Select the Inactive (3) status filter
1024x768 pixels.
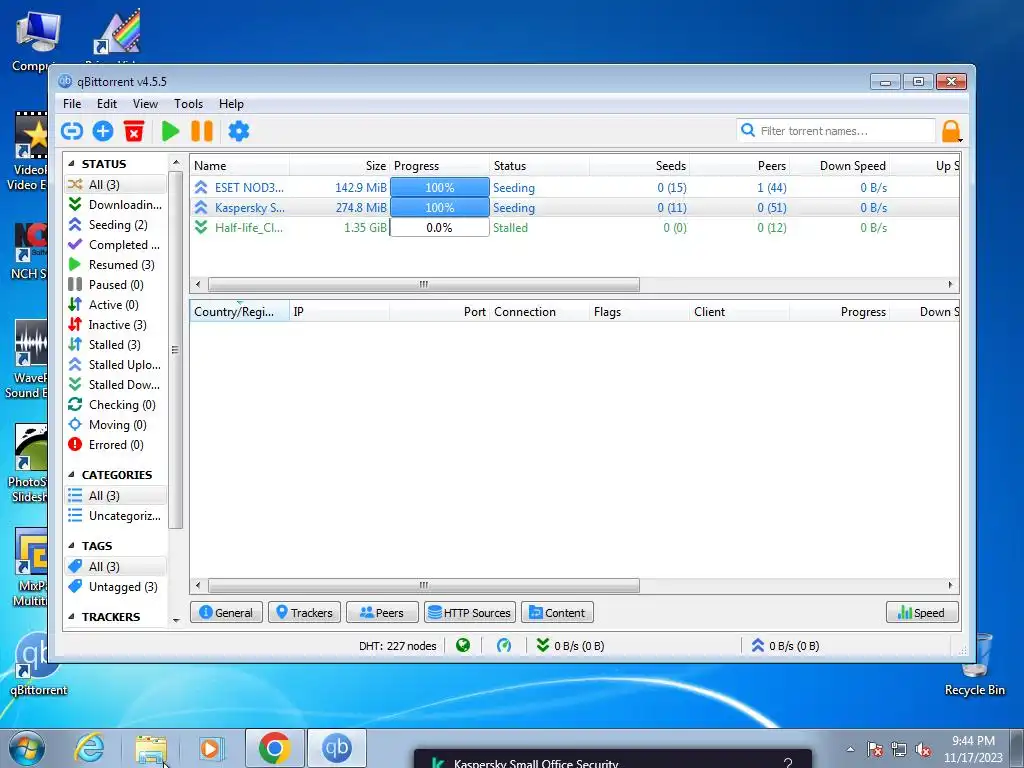(116, 325)
